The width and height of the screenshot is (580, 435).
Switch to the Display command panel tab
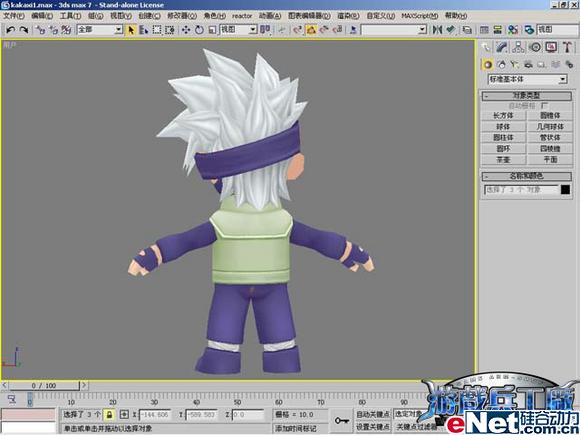(551, 47)
